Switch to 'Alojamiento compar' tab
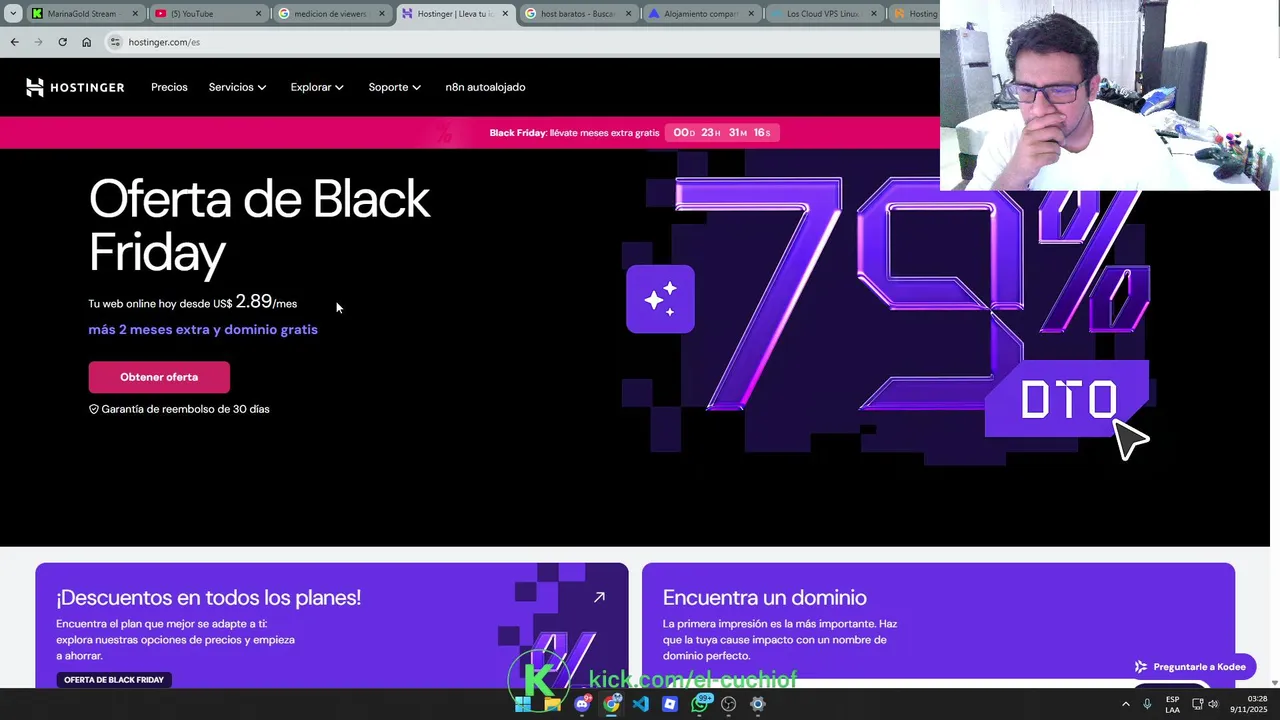Screen dimensions: 1280x720 (701, 14)
